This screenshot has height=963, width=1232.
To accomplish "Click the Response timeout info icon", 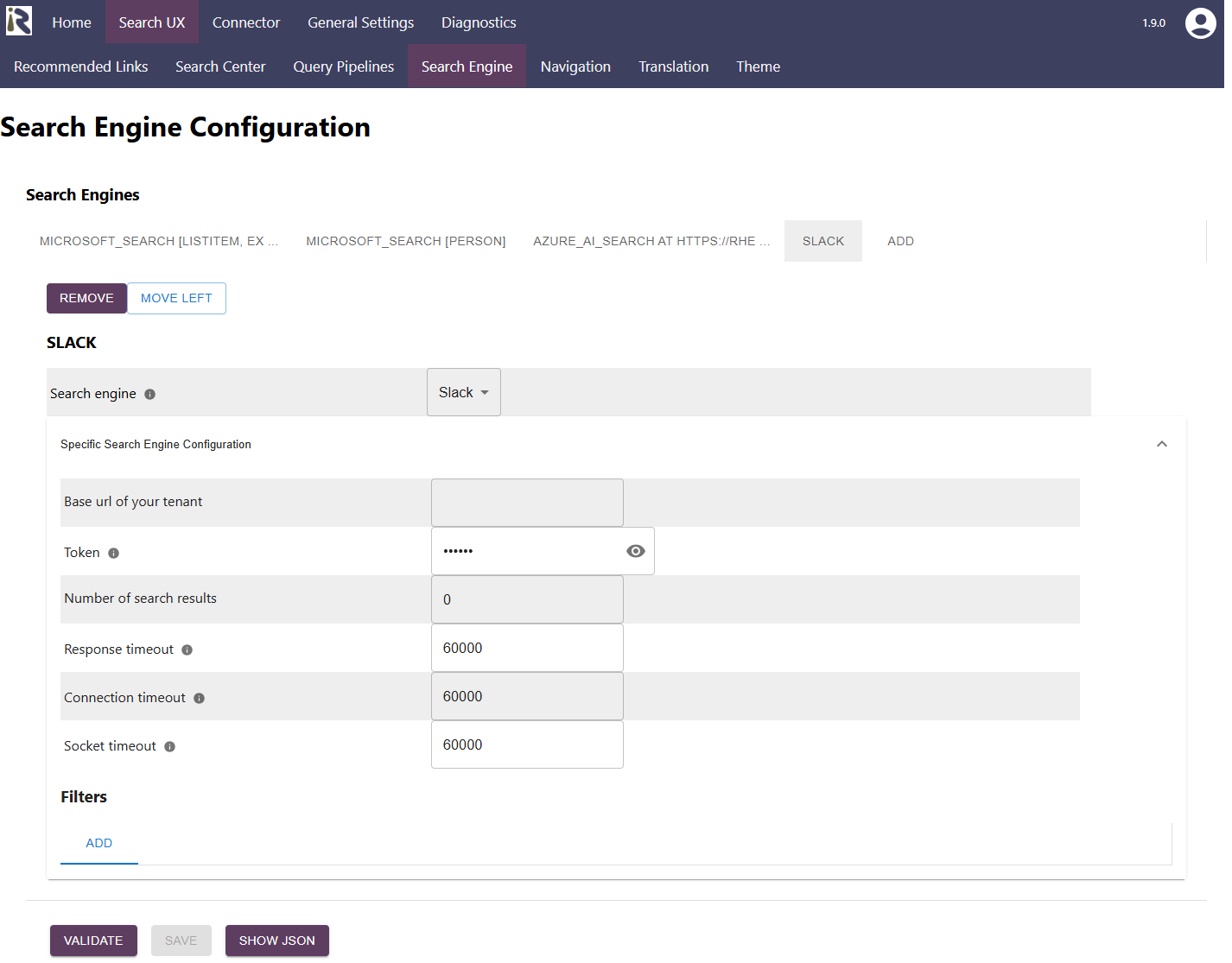I will coord(187,650).
